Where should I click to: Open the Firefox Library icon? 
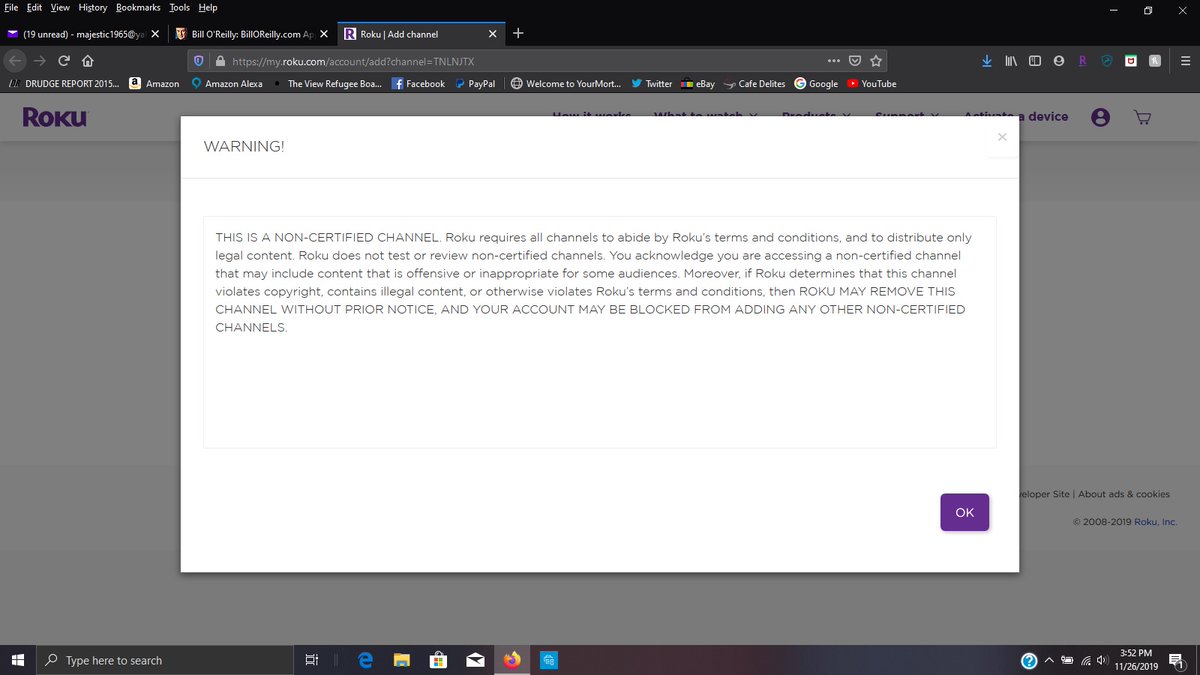pyautogui.click(x=1011, y=60)
